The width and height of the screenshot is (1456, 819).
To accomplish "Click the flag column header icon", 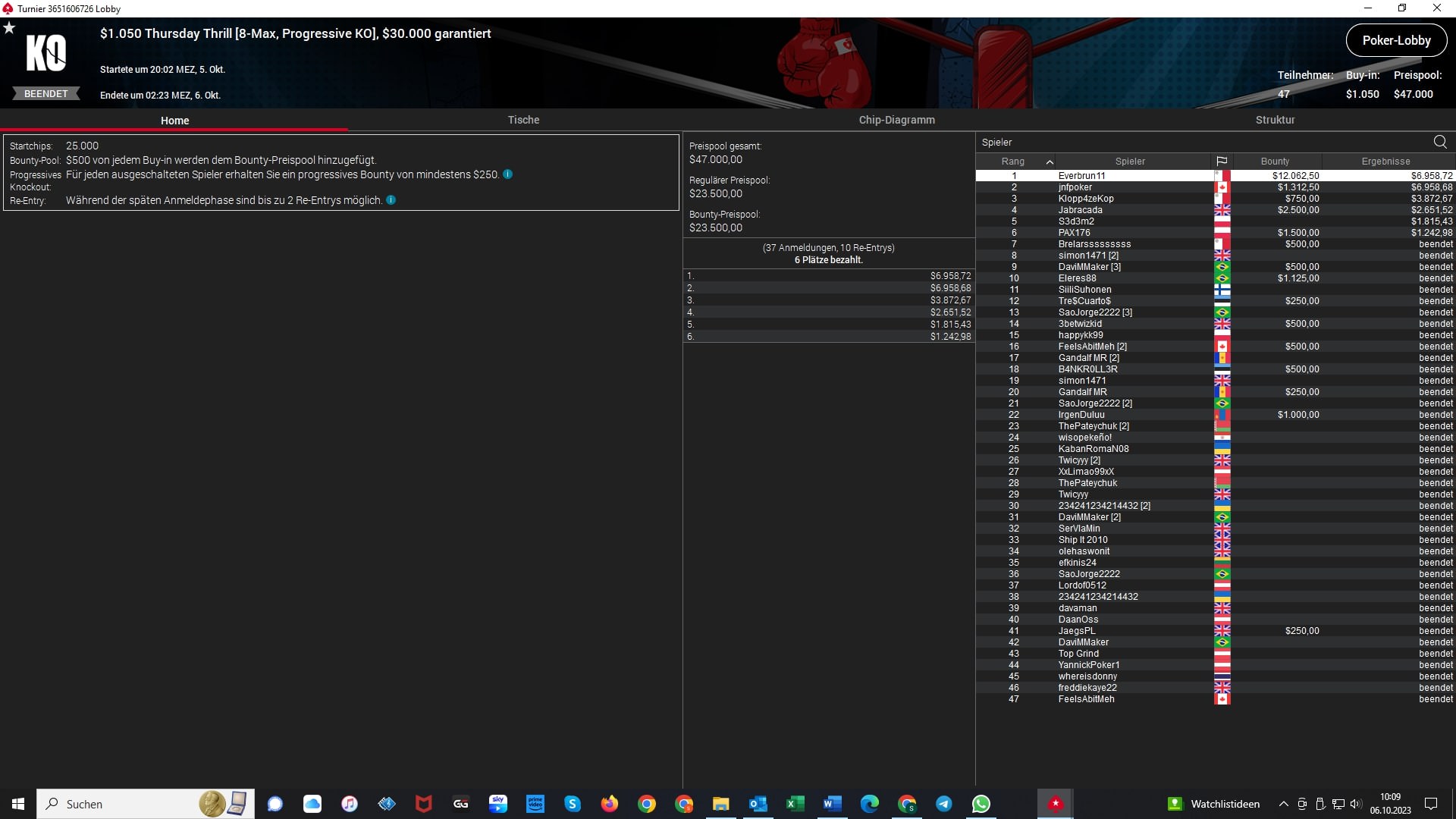I will tap(1222, 162).
